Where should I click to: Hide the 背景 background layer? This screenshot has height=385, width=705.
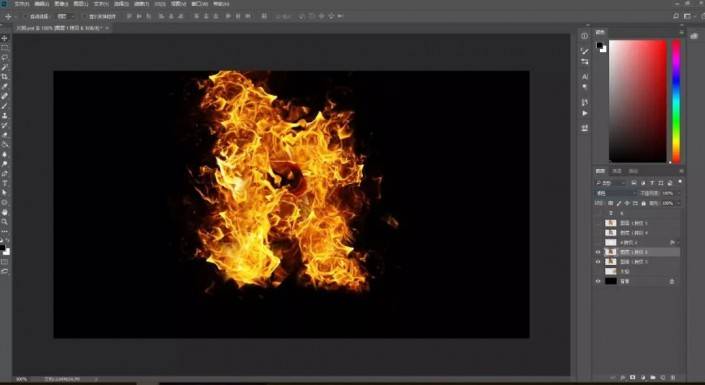pyautogui.click(x=598, y=281)
